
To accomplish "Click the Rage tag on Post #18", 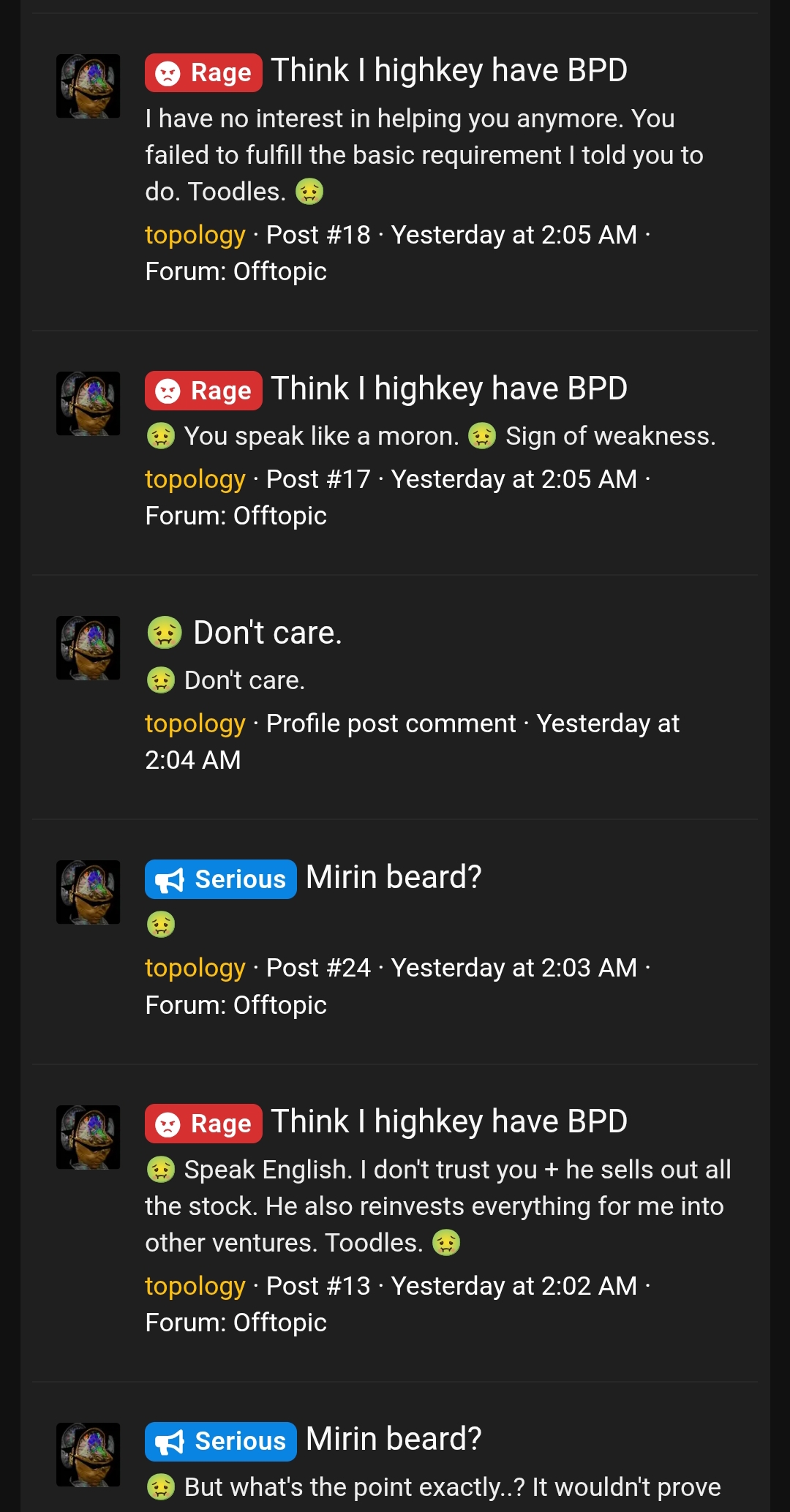I will tap(203, 72).
